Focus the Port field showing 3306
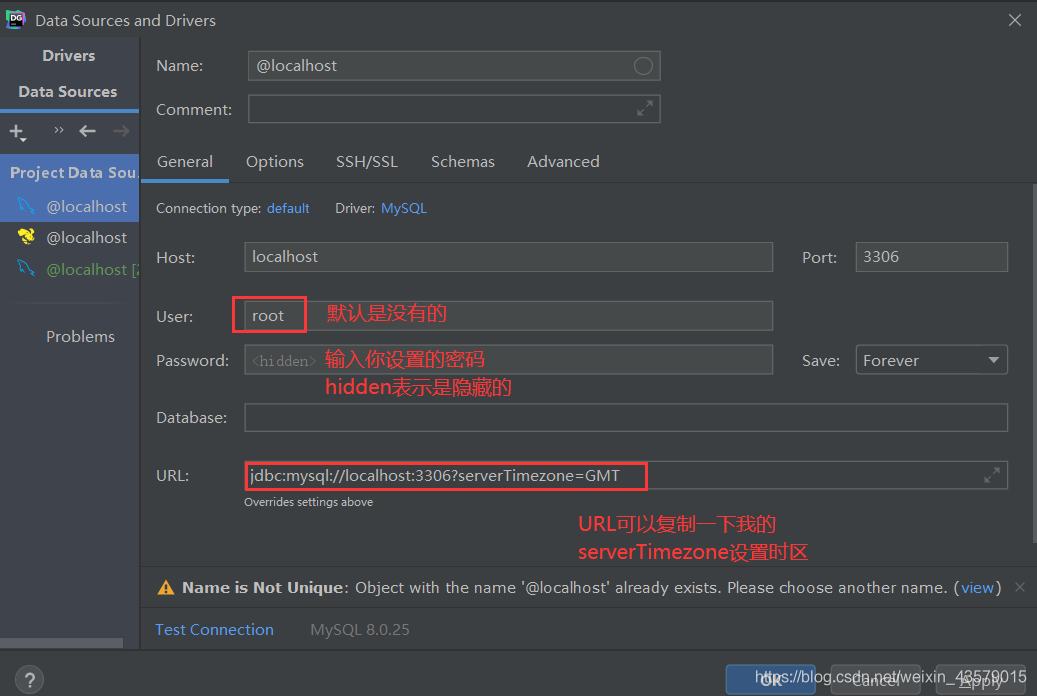Viewport: 1037px width, 696px height. click(x=931, y=257)
